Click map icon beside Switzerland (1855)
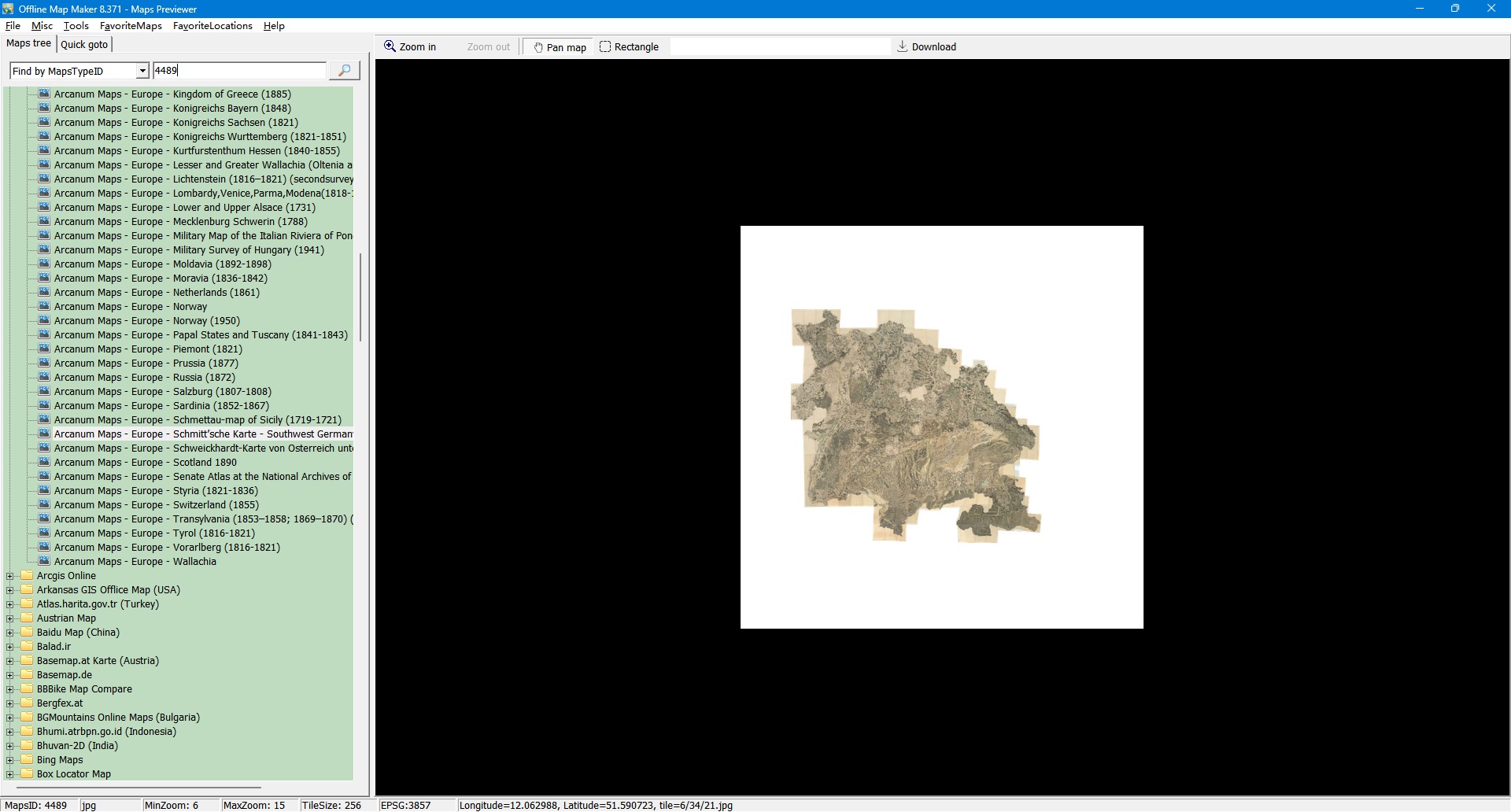1511x812 pixels. [x=44, y=505]
